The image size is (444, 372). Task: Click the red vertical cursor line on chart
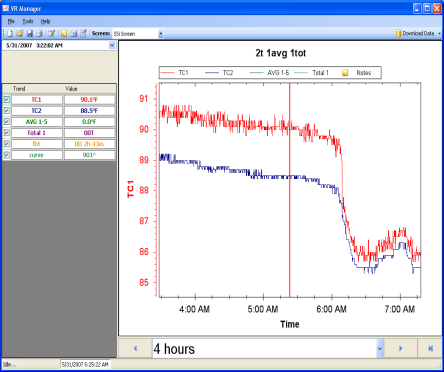click(289, 190)
